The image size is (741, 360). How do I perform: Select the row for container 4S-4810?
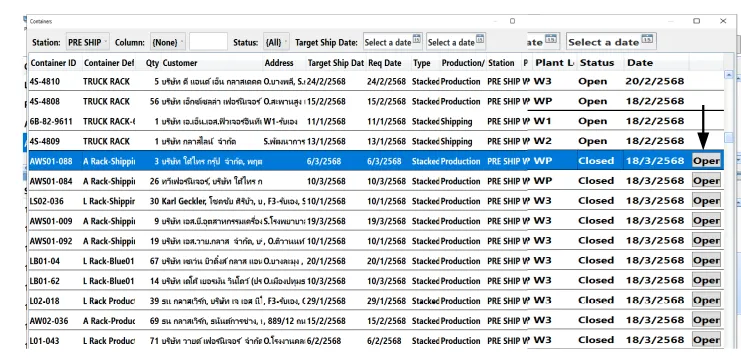pos(376,81)
